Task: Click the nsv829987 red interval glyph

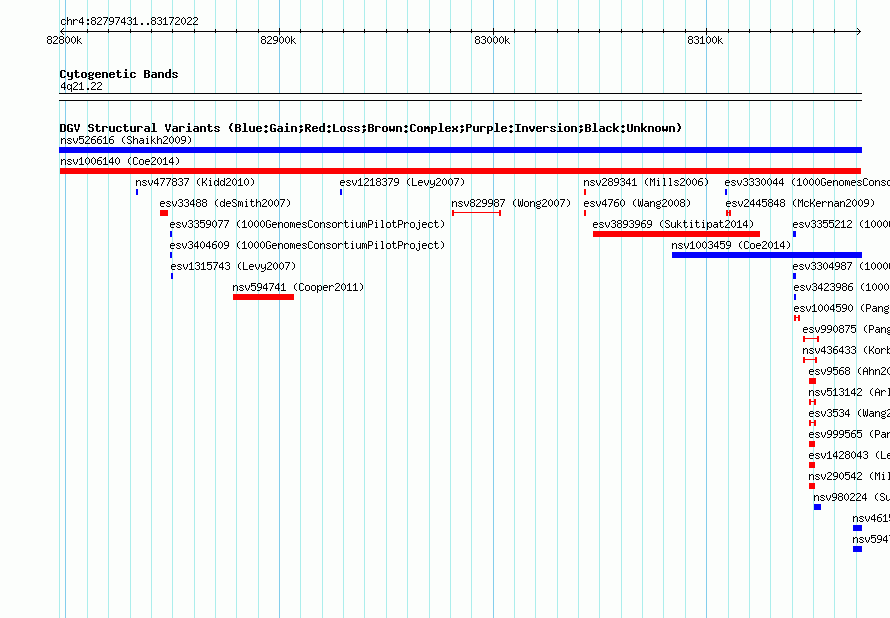Action: coord(477,213)
